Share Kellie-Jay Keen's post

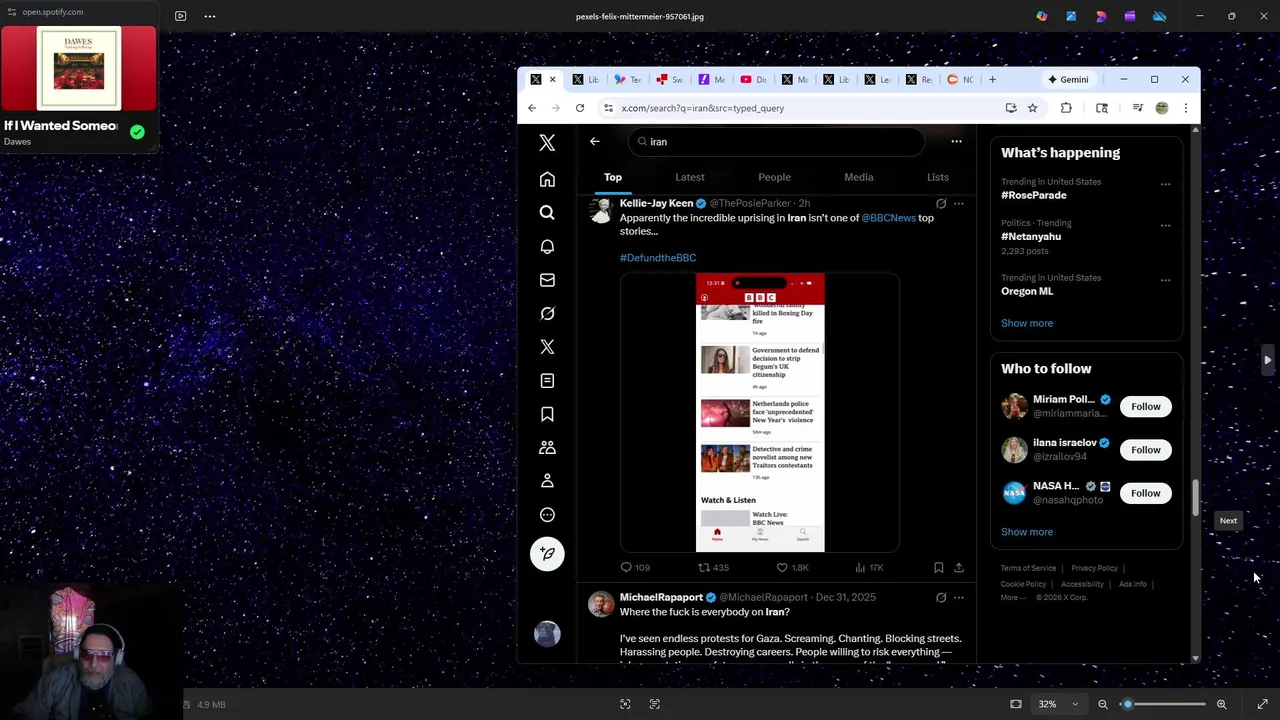click(958, 567)
